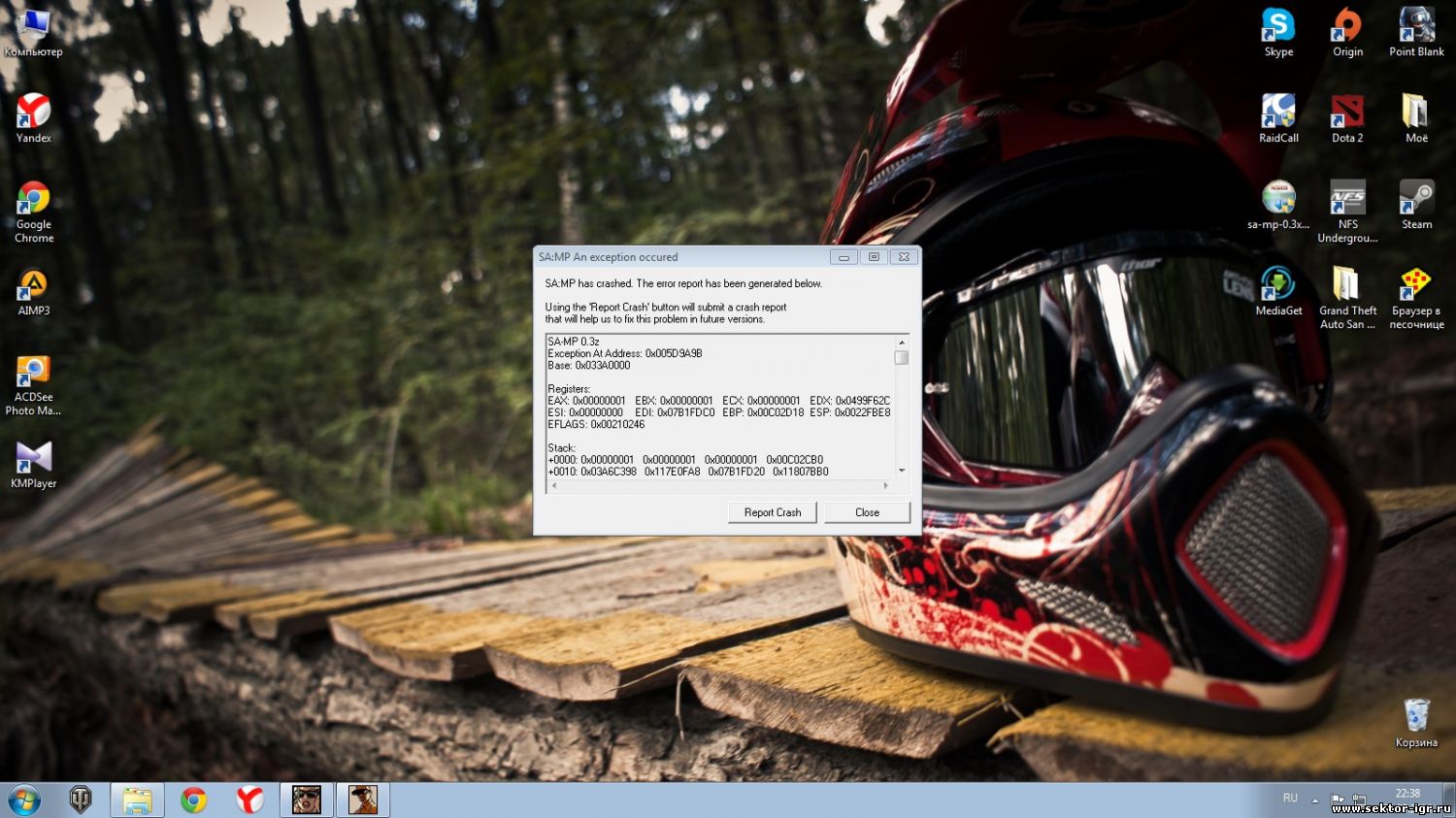Select the Origin desktop shortcut
The height and width of the screenshot is (818, 1456).
pyautogui.click(x=1347, y=33)
